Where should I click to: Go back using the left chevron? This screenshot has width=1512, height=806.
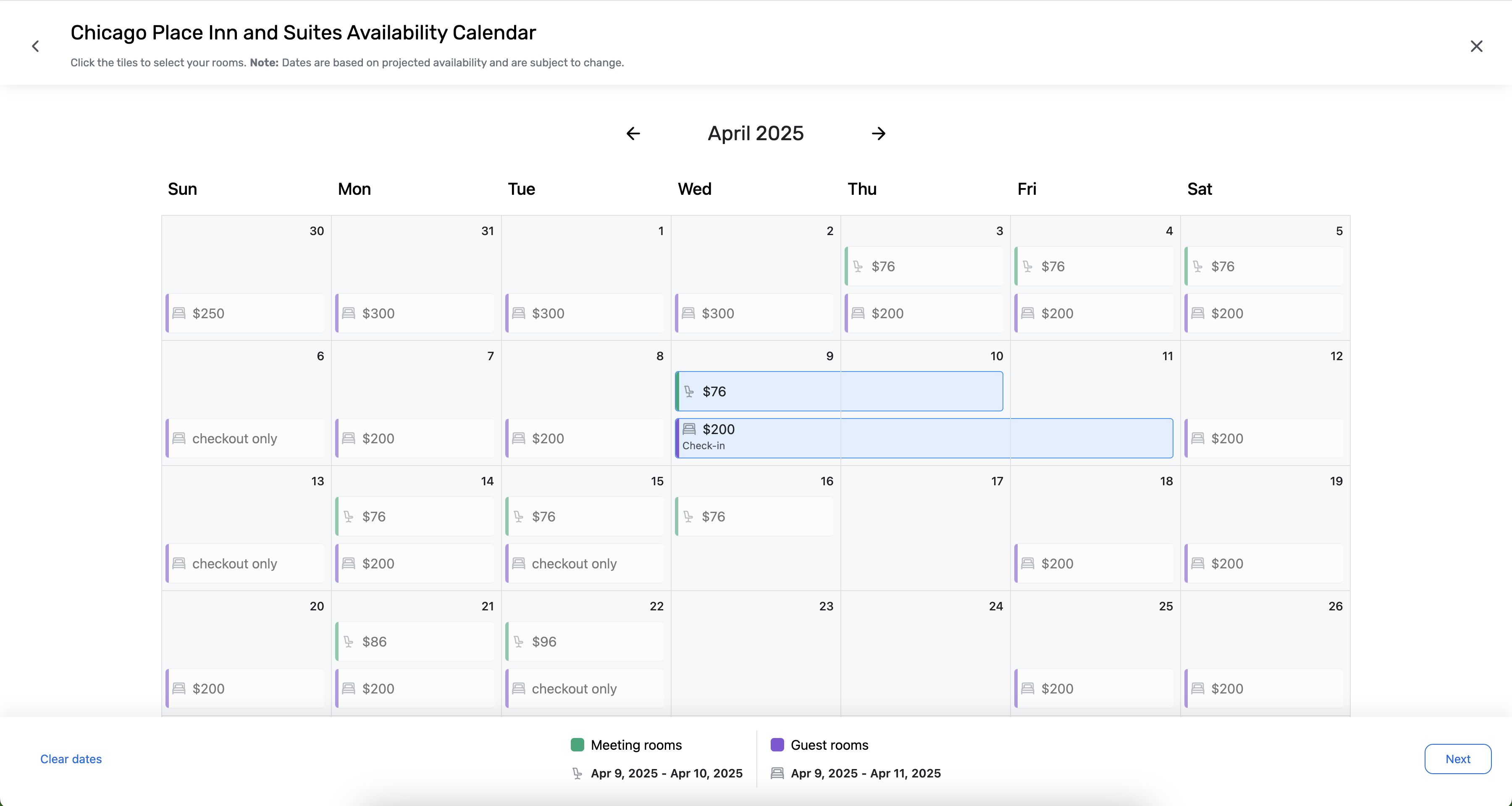(35, 46)
